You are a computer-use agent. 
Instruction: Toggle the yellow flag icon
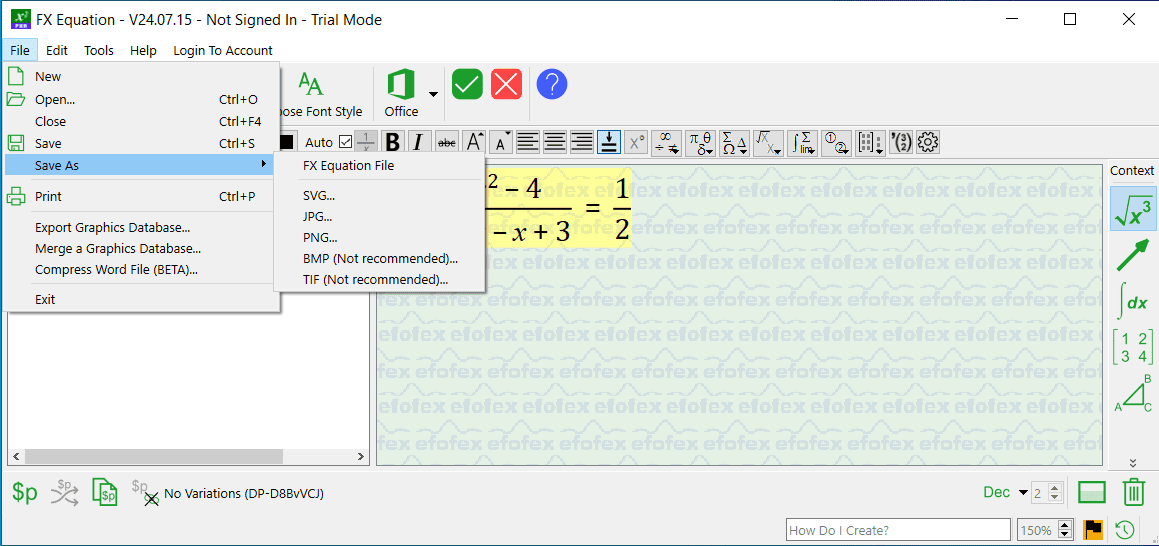(x=1093, y=530)
